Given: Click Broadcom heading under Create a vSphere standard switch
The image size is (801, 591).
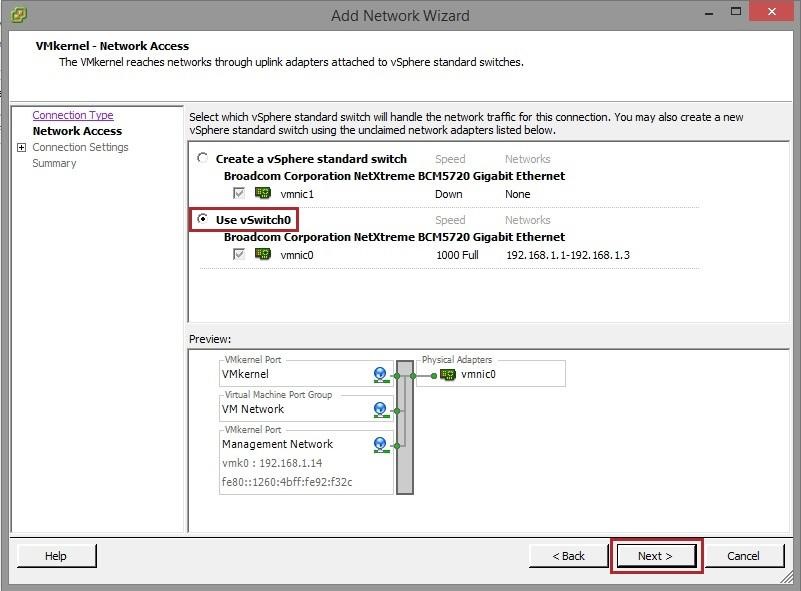Looking at the screenshot, I should tap(394, 176).
